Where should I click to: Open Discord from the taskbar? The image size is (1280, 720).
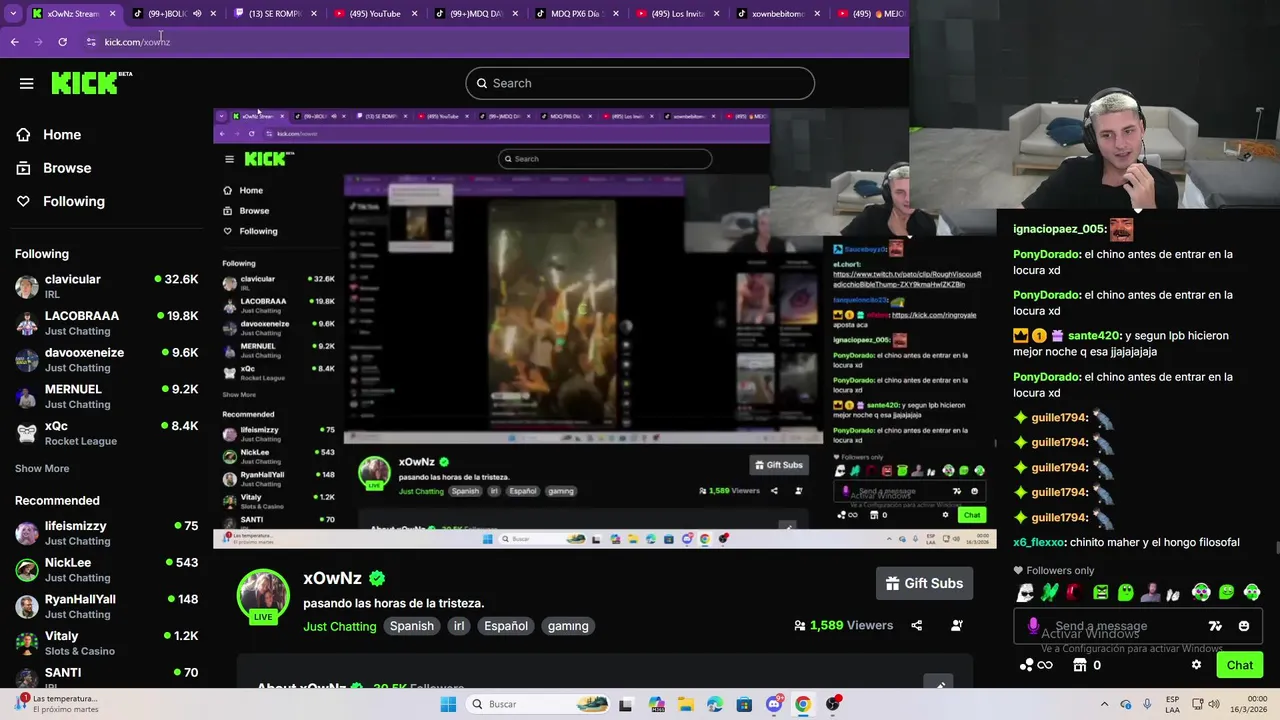(774, 704)
